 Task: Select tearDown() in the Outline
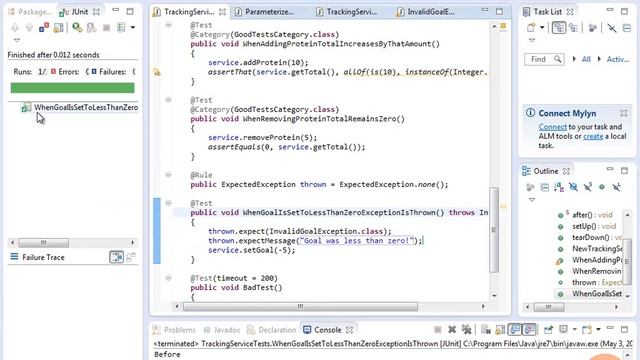coord(590,238)
